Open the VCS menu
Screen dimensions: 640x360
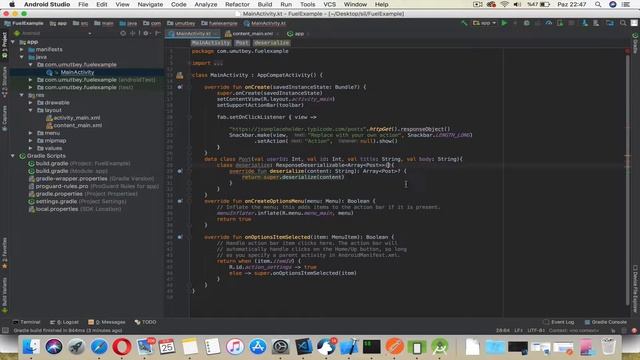[329, 4]
